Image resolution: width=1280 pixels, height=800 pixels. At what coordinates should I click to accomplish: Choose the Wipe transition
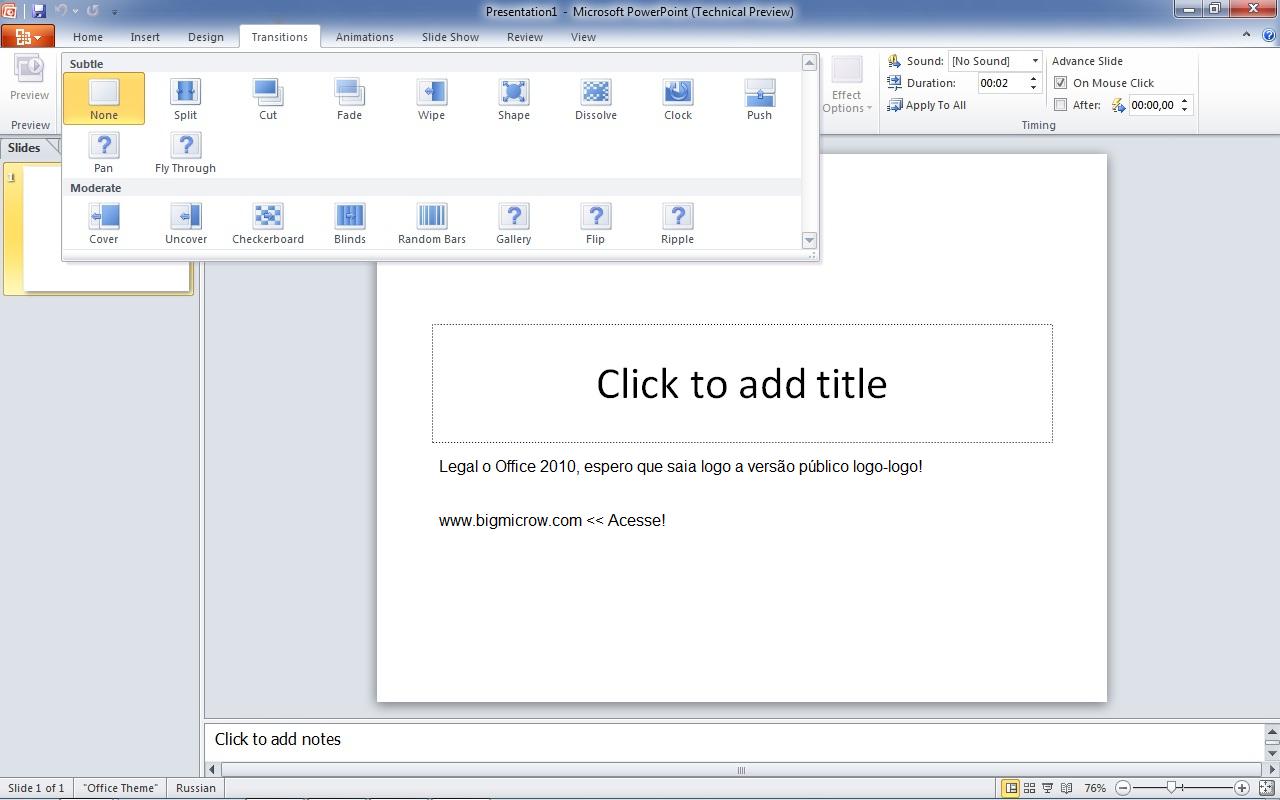tap(431, 98)
